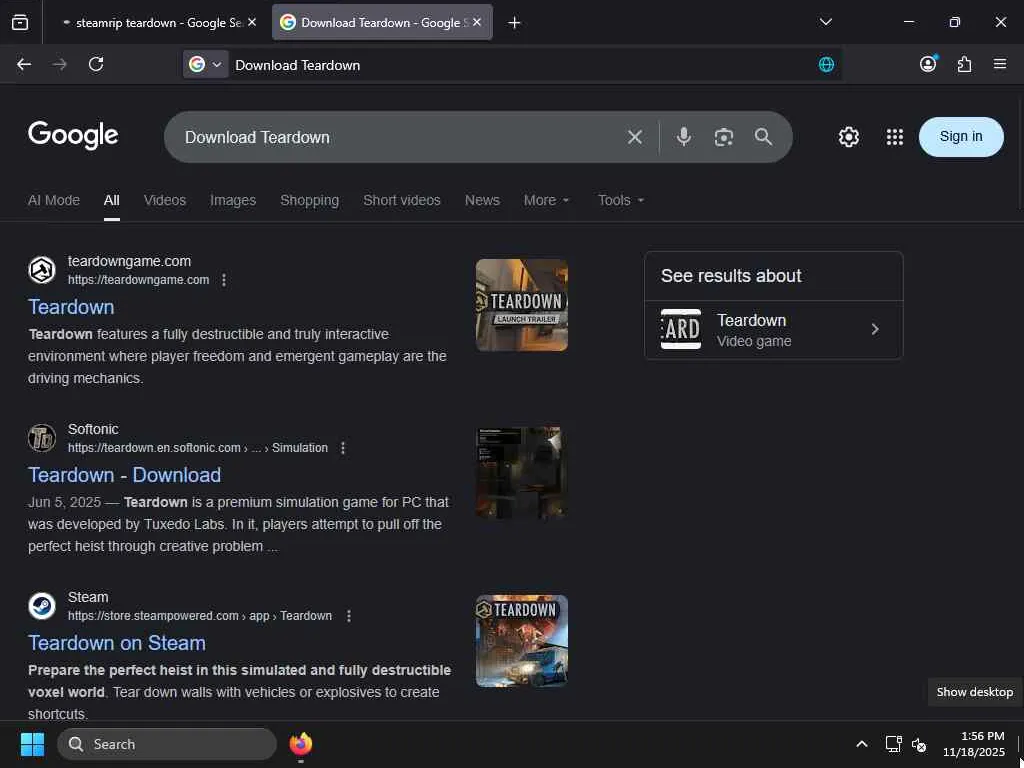
Task: Switch to Images results
Action: 232,200
